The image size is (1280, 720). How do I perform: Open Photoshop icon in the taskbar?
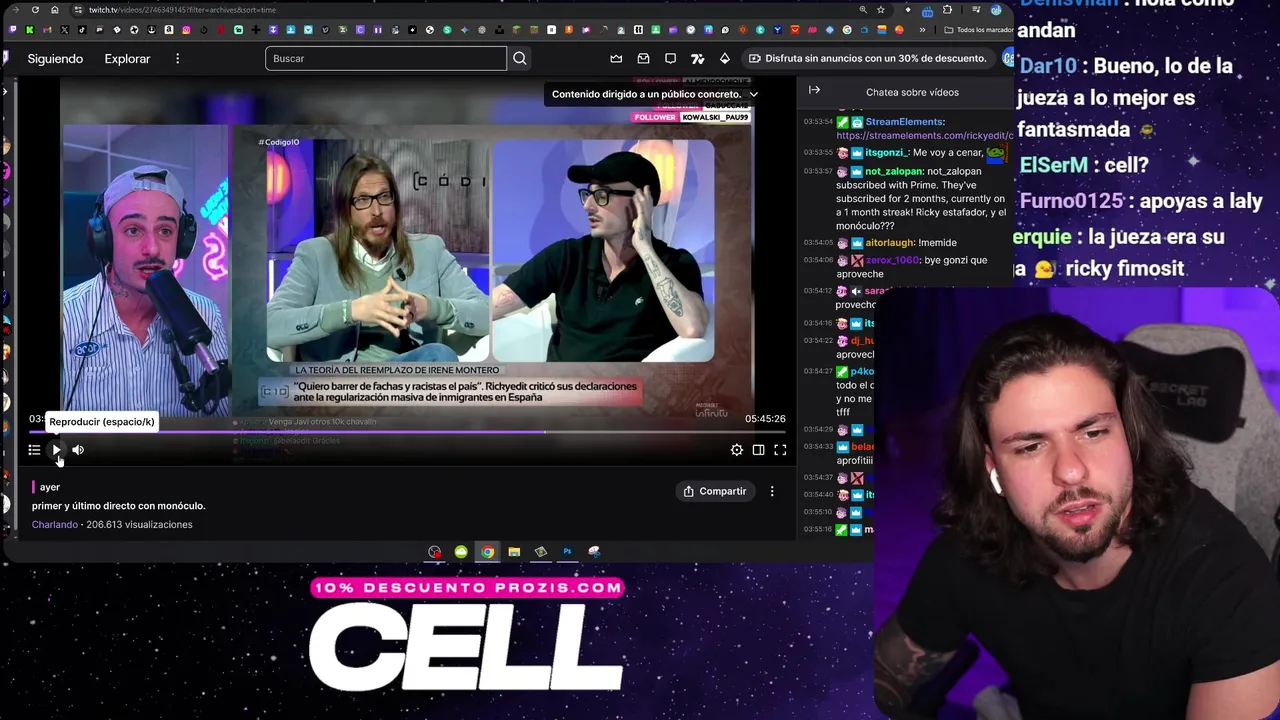567,552
